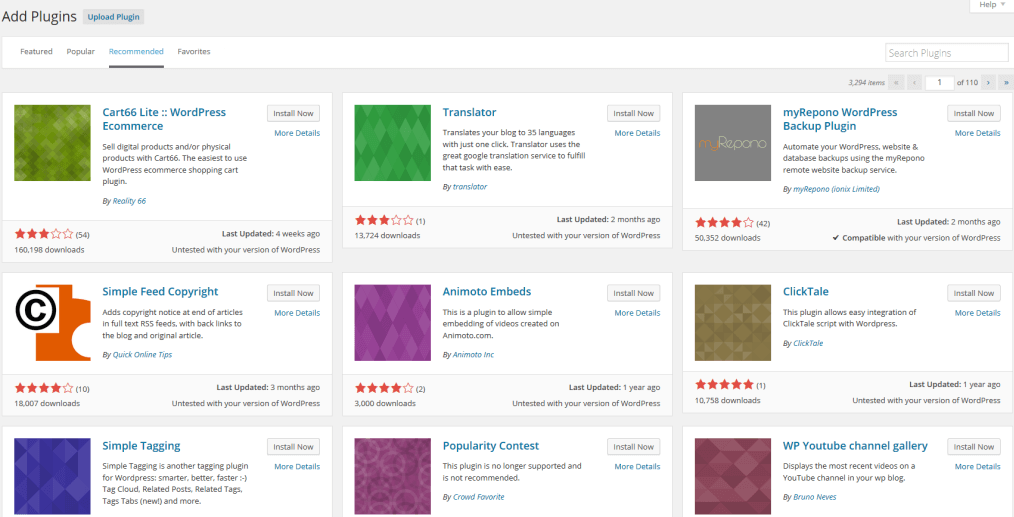Open the Favorites tab

(x=194, y=51)
